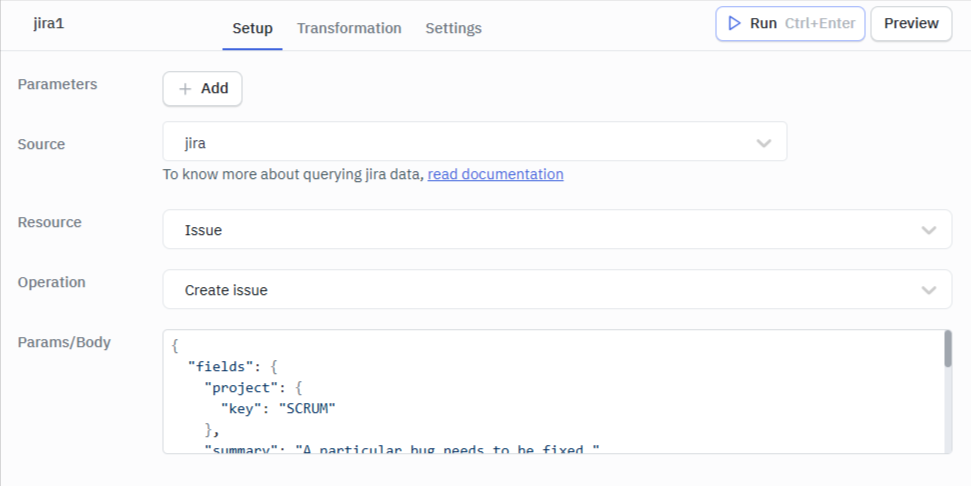971x486 pixels.
Task: Go to the Settings tab
Action: (453, 28)
